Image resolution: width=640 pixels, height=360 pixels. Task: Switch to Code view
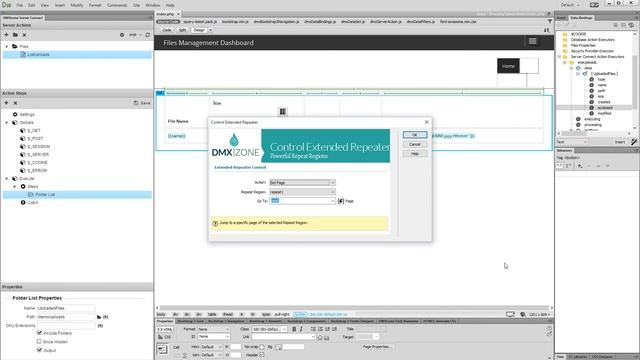[x=167, y=30]
